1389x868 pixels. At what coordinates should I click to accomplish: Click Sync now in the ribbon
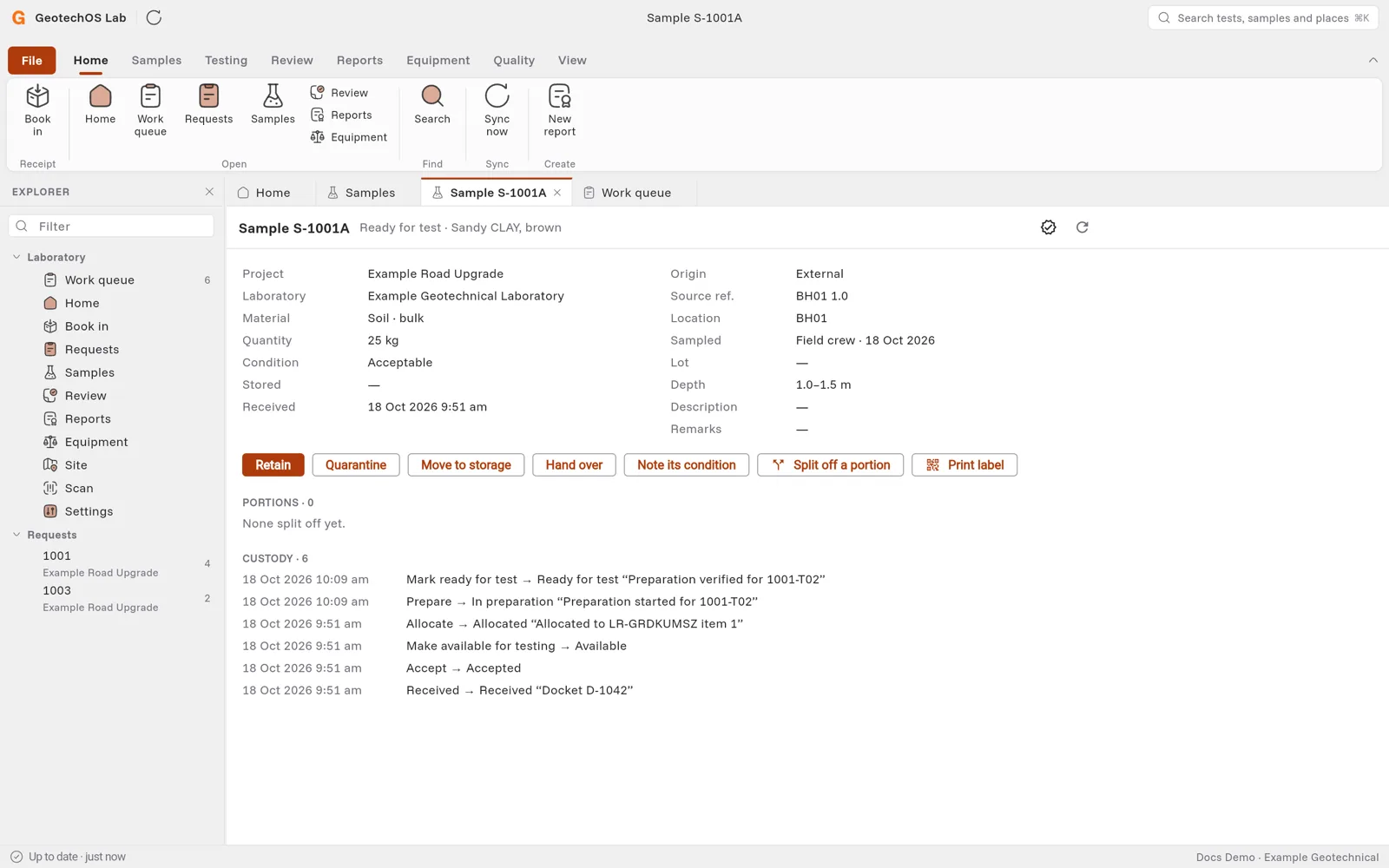tap(497, 109)
